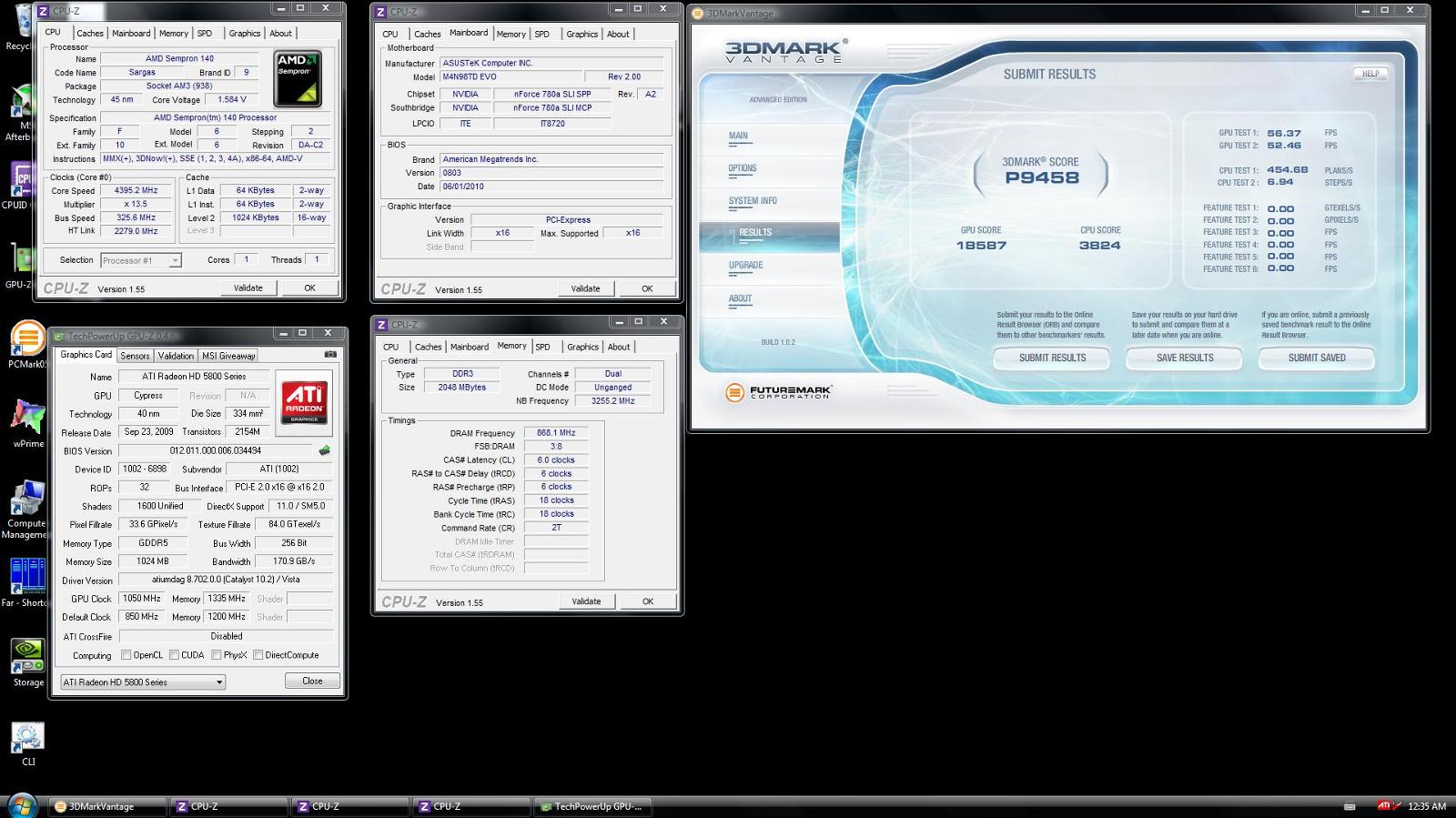This screenshot has width=1456, height=818.
Task: Click the taskbar clock 12:35 AM
Action: click(x=1426, y=806)
